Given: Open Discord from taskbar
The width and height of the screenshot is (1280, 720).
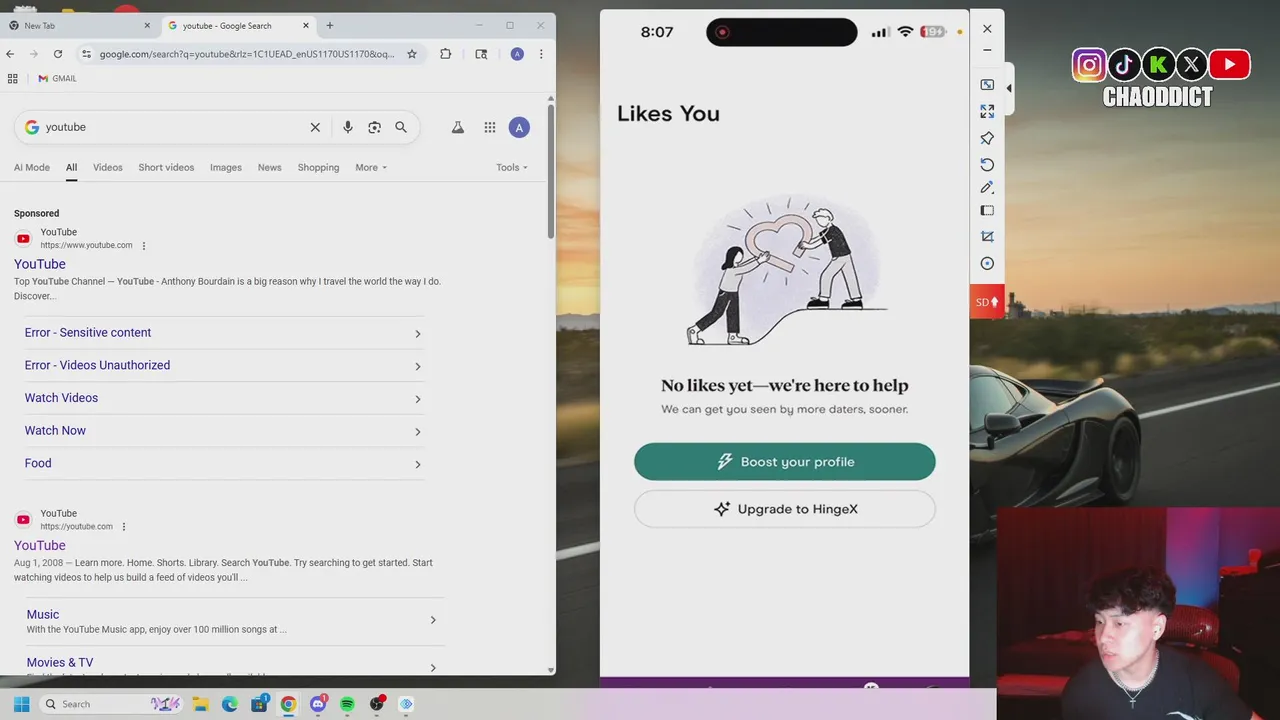Looking at the screenshot, I should [x=318, y=704].
